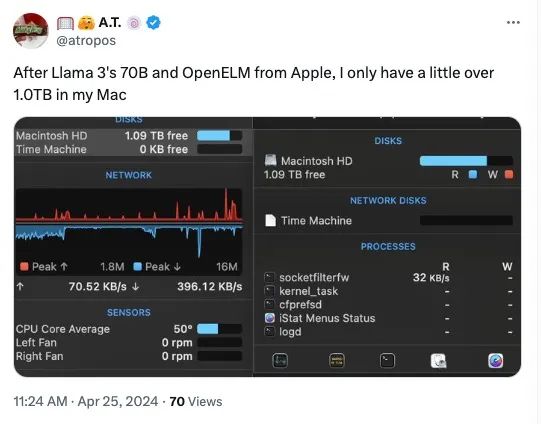
Task: Click the orange W write color swatch
Action: [x=509, y=175]
